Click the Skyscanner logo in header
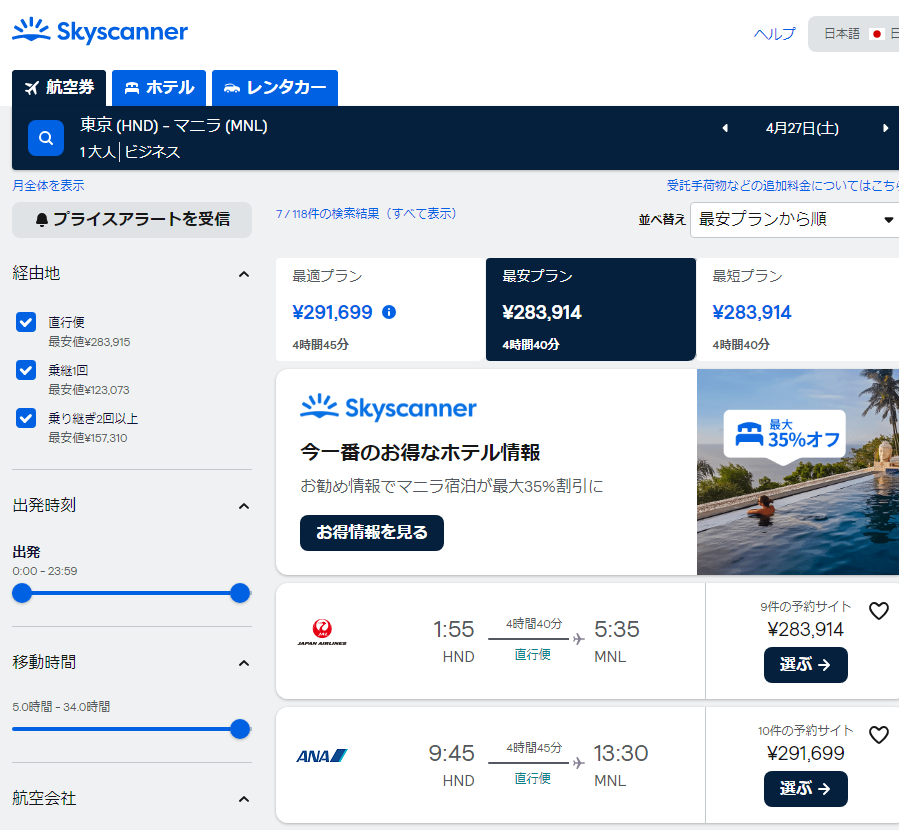 click(100, 31)
